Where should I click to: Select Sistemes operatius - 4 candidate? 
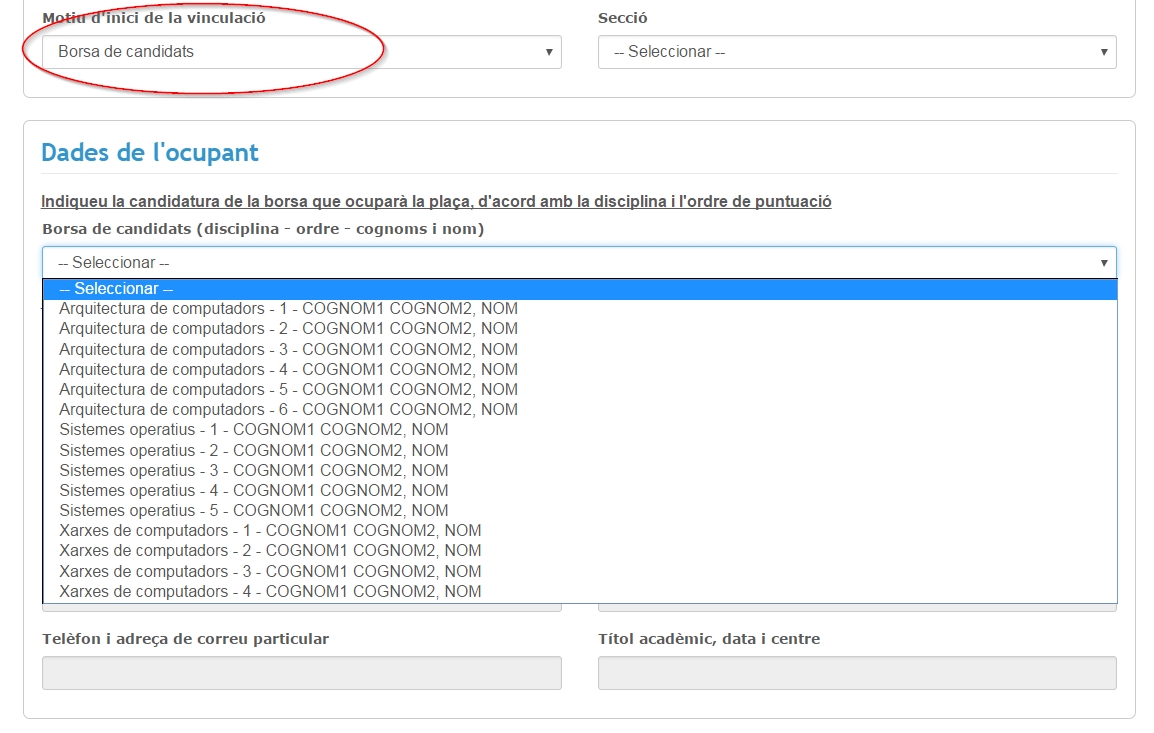coord(254,490)
